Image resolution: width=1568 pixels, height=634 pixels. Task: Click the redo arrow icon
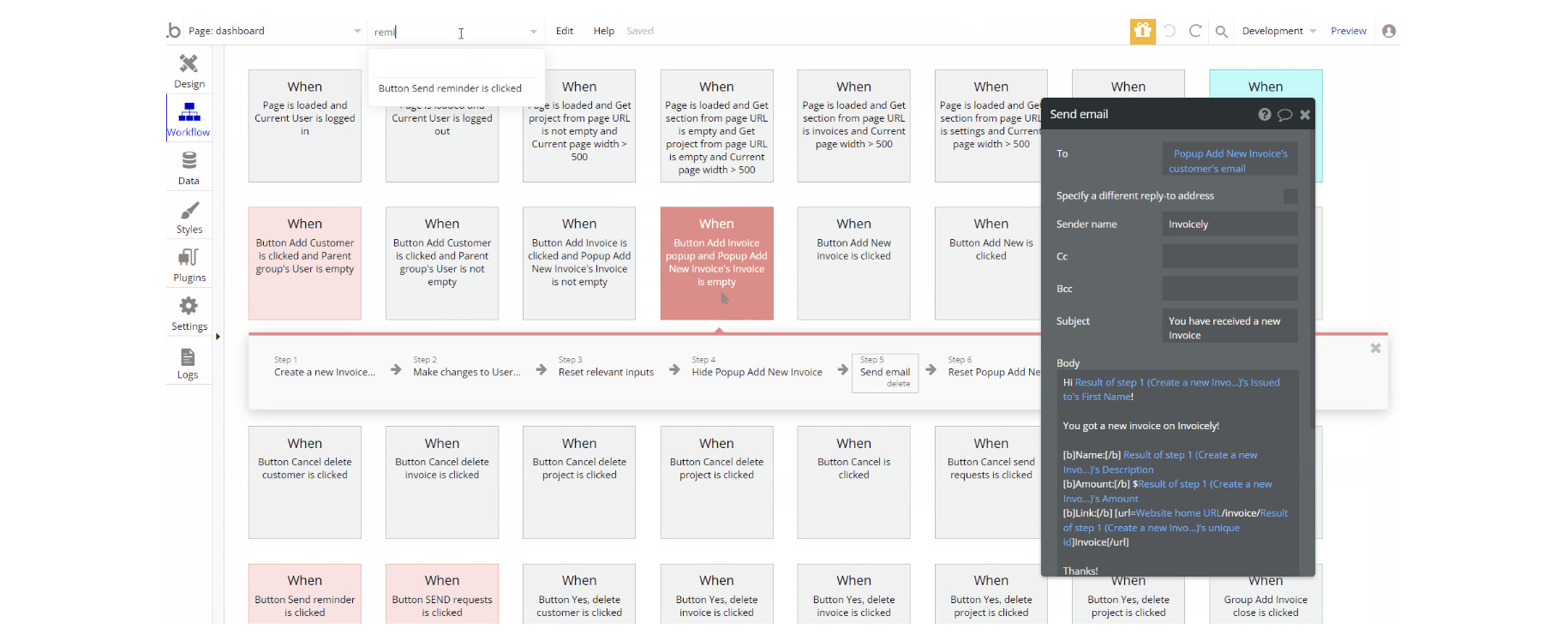click(1195, 31)
